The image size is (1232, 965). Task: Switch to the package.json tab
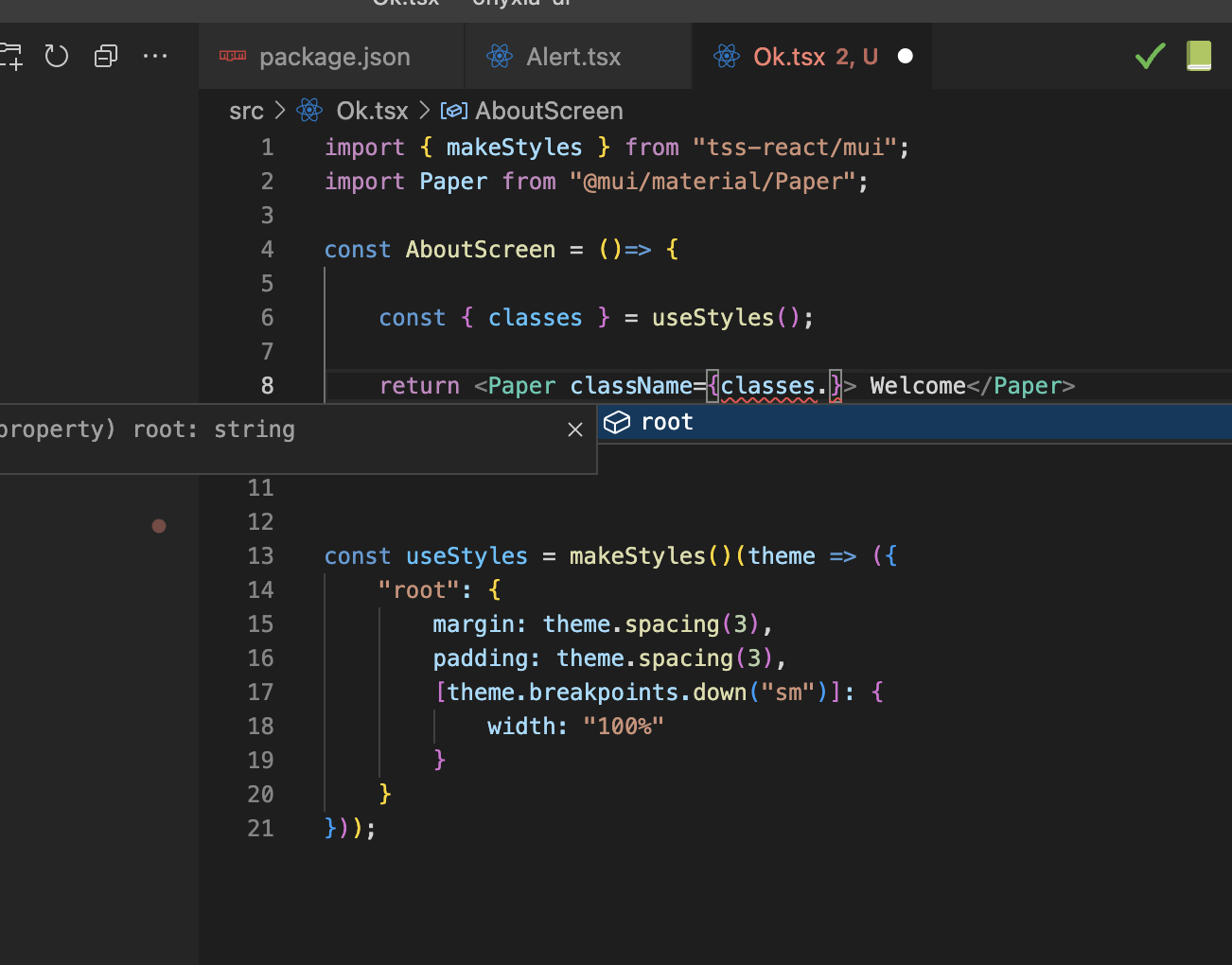[x=333, y=57]
